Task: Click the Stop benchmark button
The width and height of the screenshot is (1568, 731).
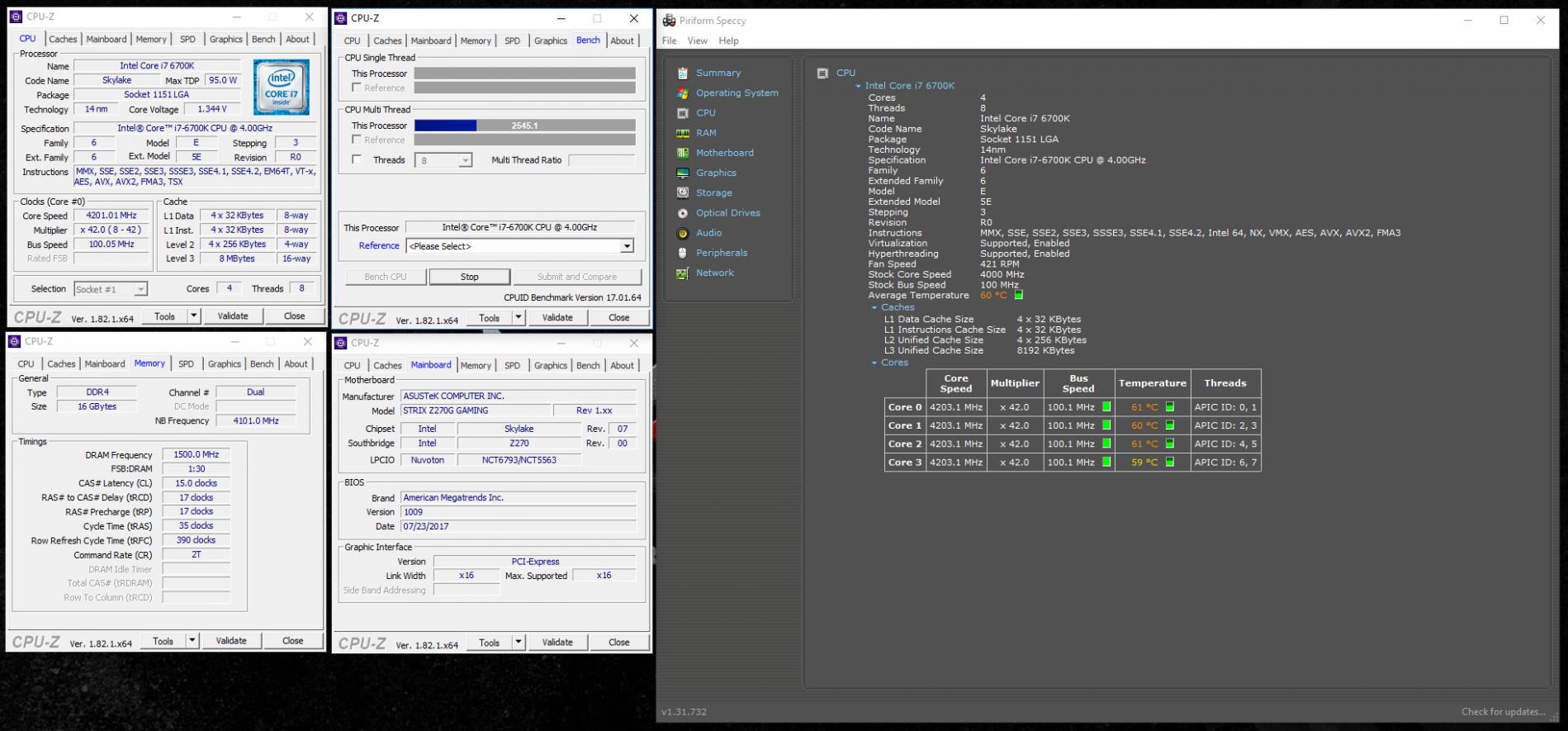Action: [x=469, y=277]
